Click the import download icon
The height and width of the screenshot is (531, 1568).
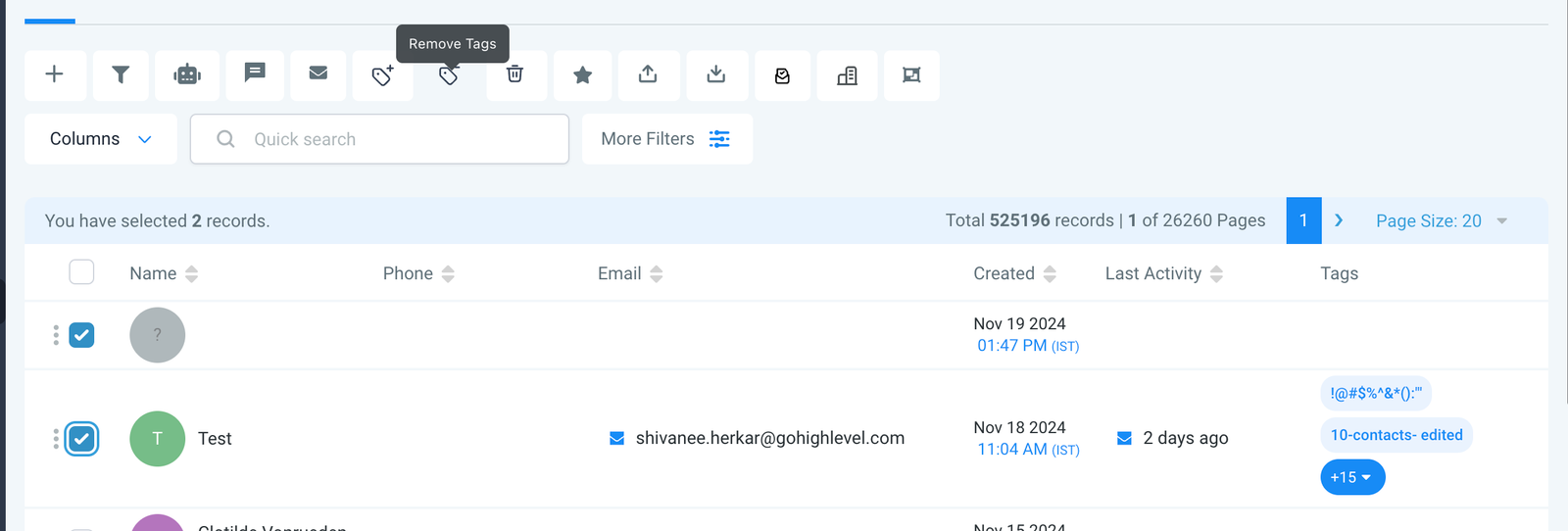click(x=716, y=74)
